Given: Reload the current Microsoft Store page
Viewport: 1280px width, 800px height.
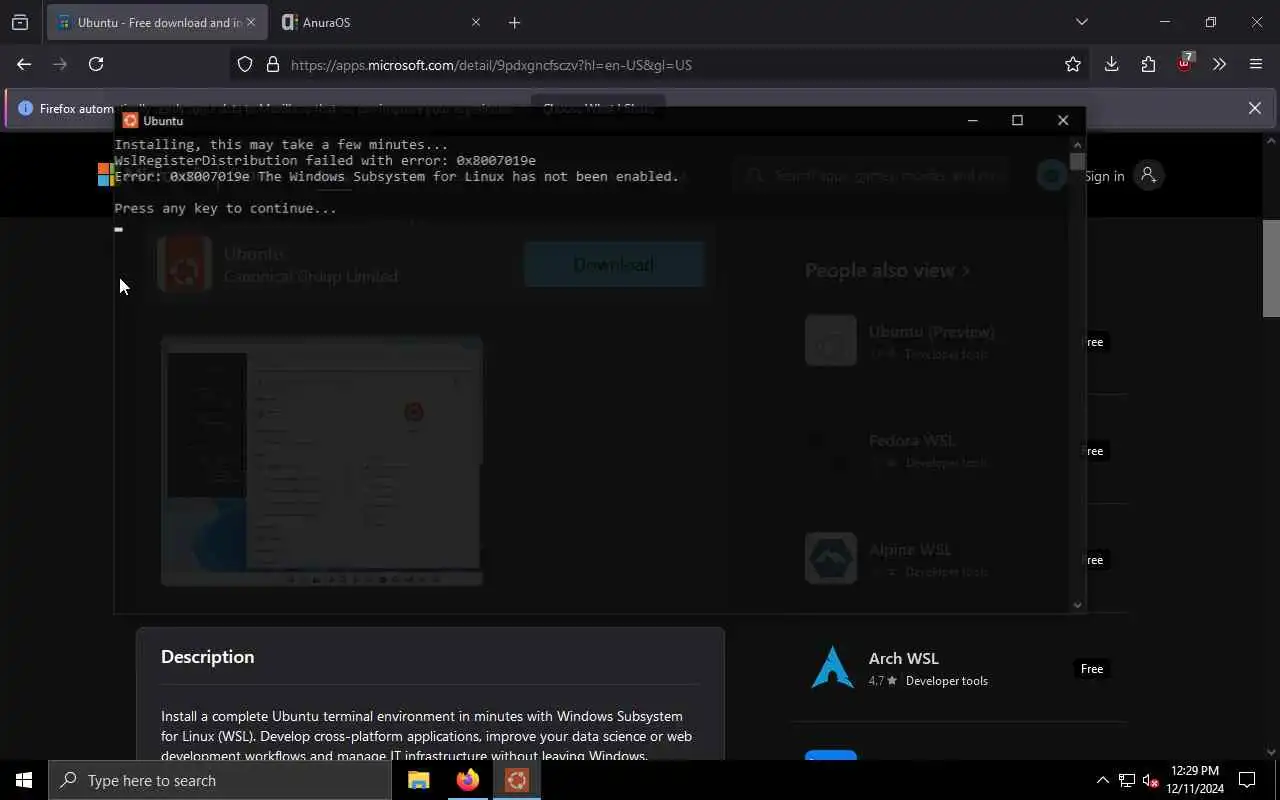Looking at the screenshot, I should (x=96, y=64).
